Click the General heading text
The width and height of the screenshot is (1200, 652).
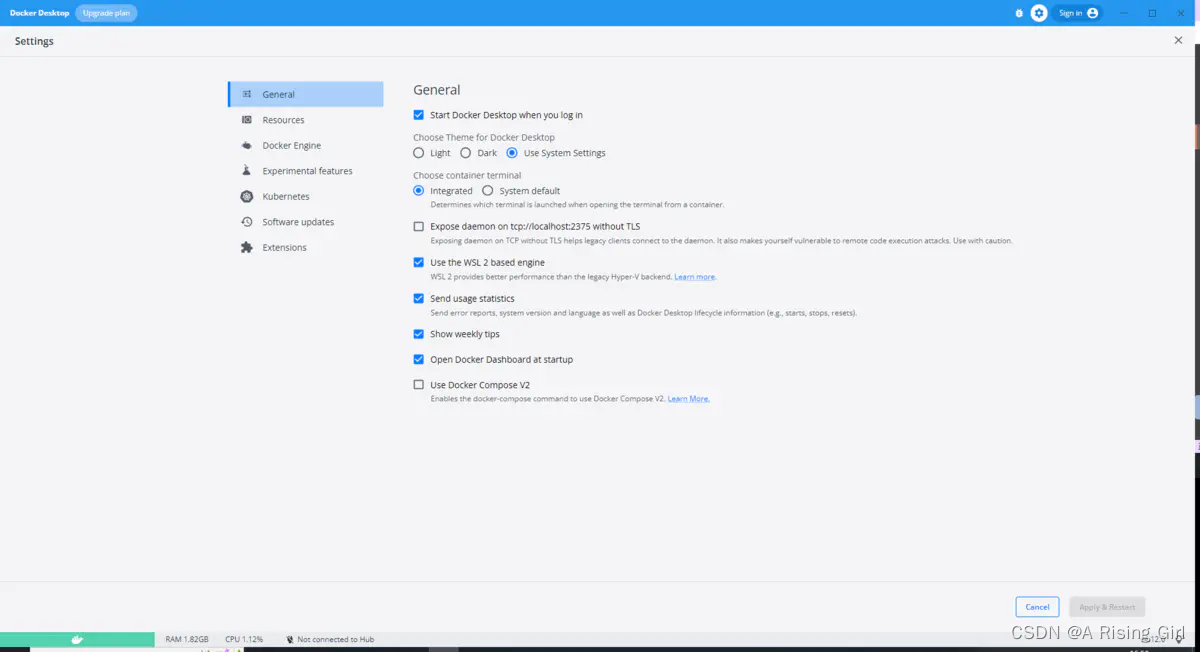(x=437, y=90)
